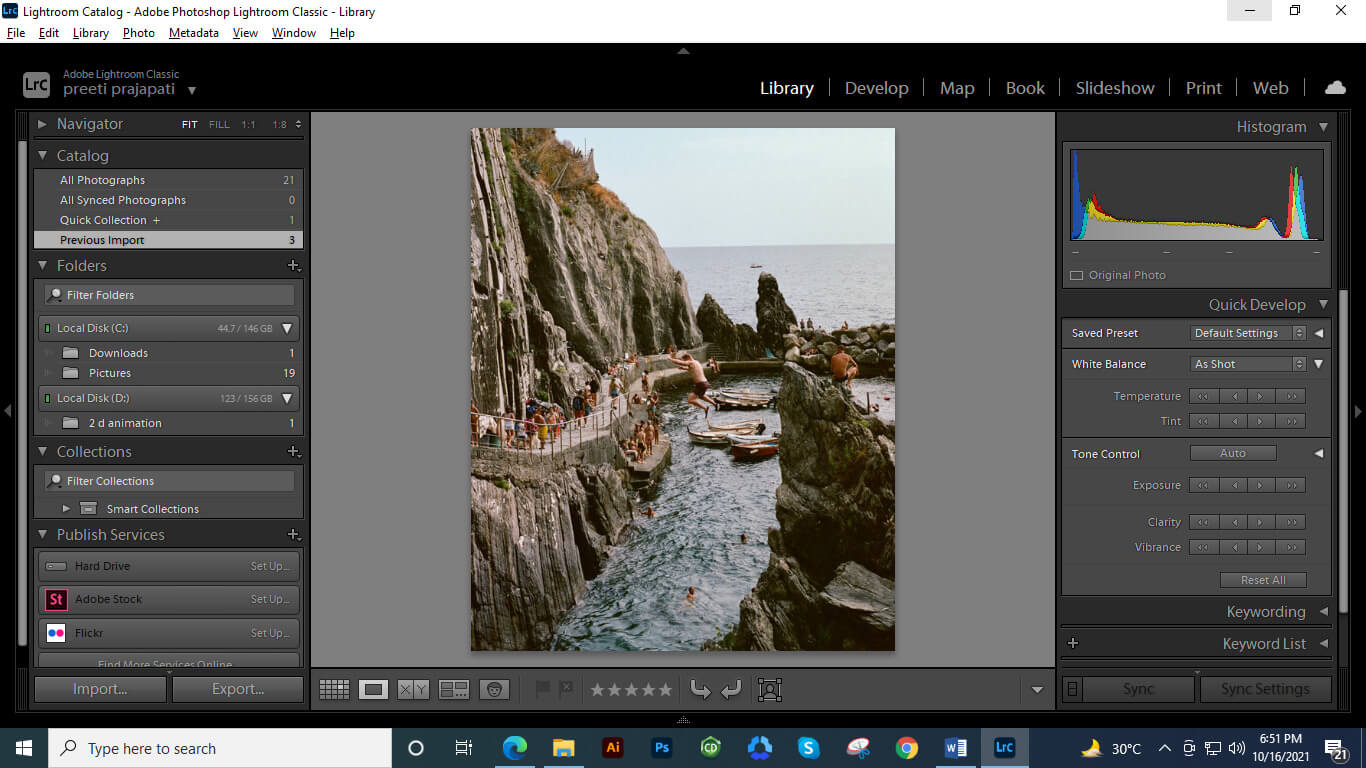
Task: Rotate the photo counterclockwise
Action: point(701,689)
